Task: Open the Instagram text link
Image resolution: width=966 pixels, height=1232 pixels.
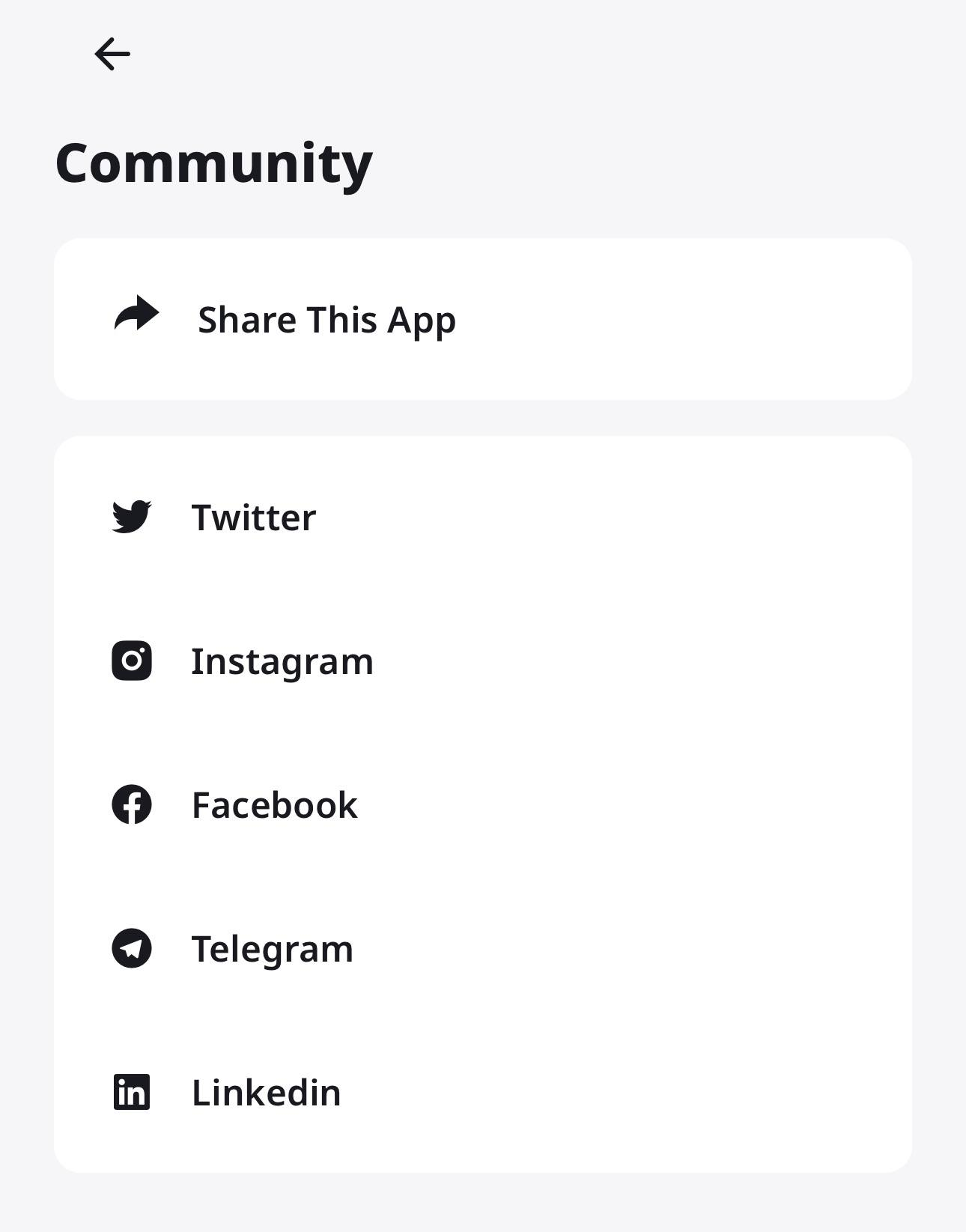Action: (282, 661)
